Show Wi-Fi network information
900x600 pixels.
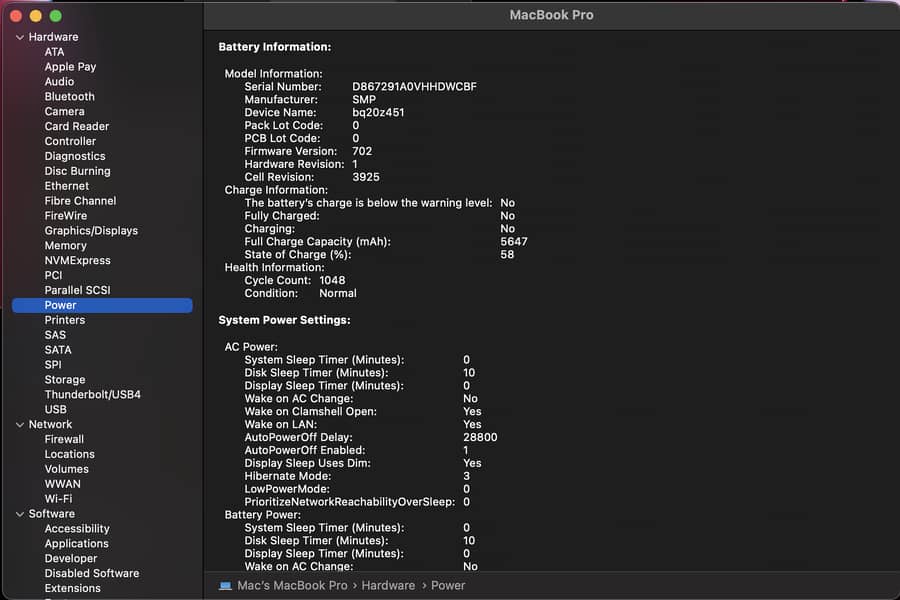[x=58, y=499]
